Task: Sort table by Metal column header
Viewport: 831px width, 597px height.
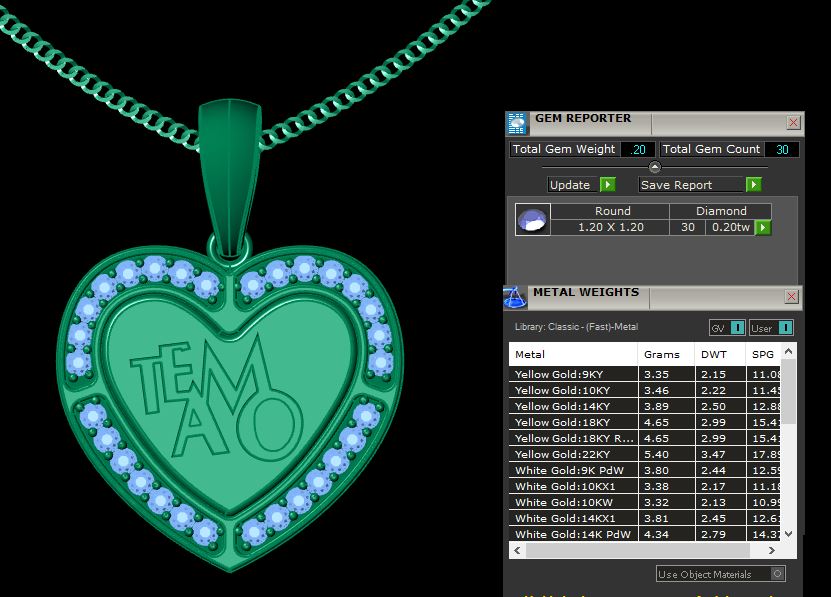Action: [x=573, y=354]
